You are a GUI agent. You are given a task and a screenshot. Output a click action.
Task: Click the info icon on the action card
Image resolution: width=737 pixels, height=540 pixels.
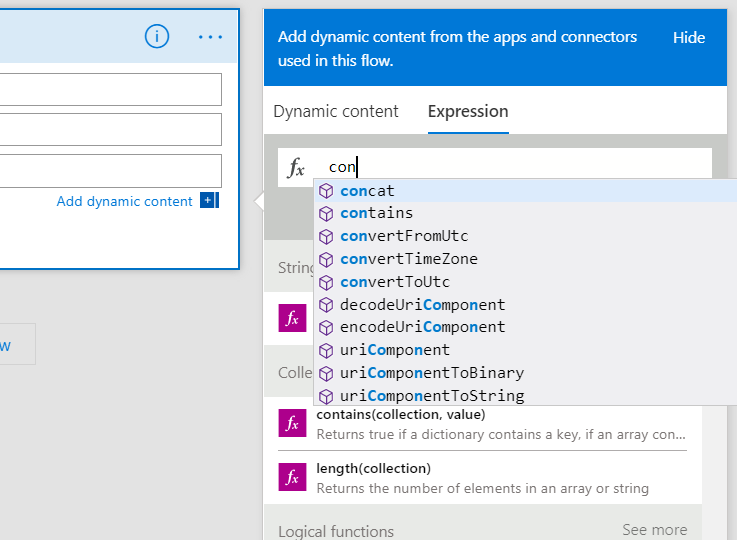point(157,37)
